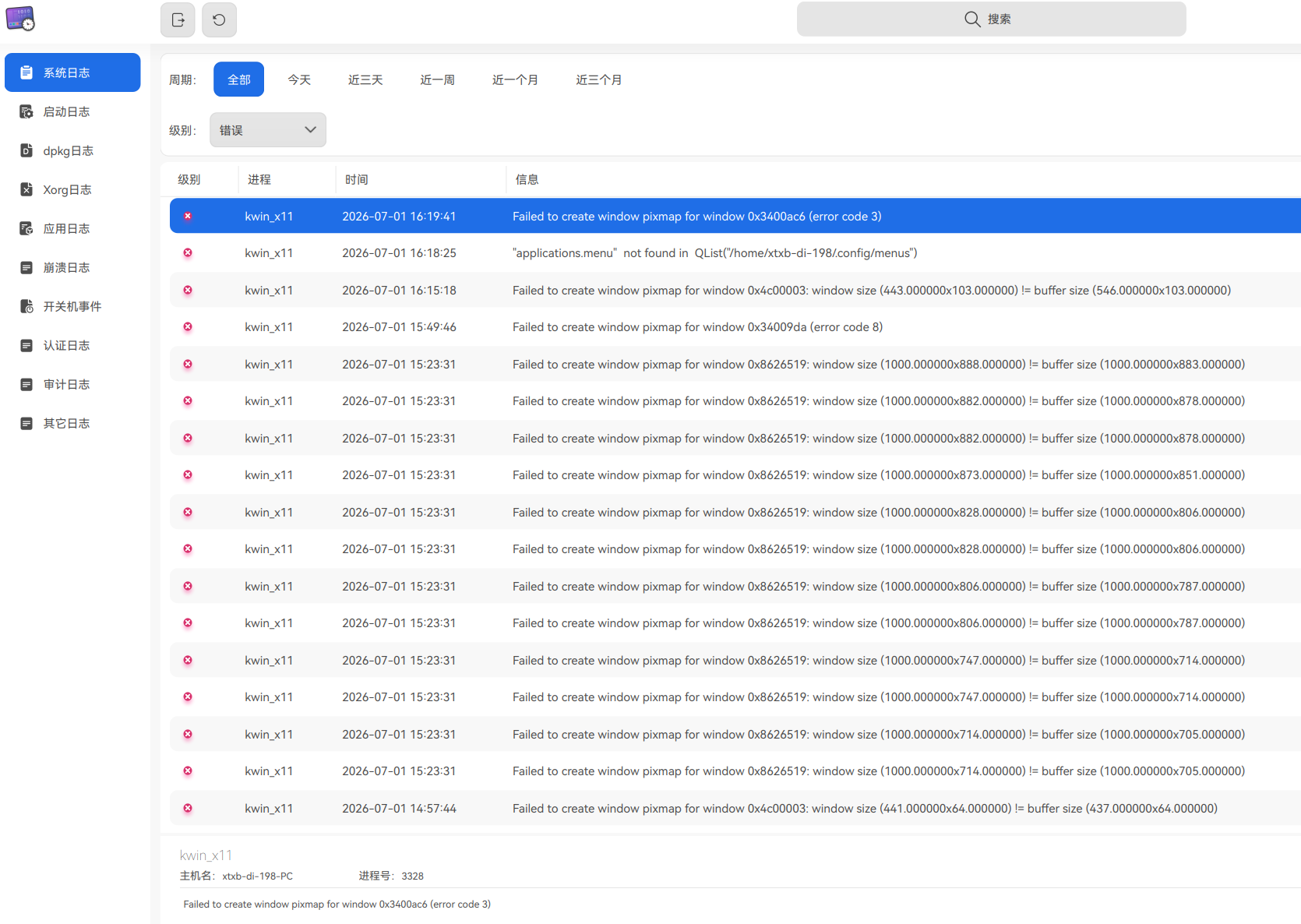Open 其它日志 in the sidebar
The height and width of the screenshot is (924, 1301).
coord(72,423)
